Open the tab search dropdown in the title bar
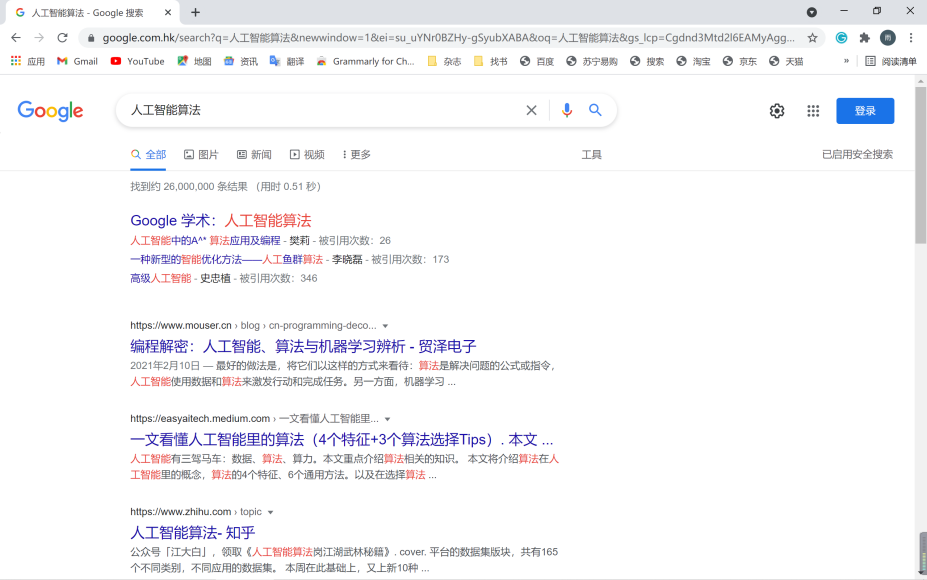The width and height of the screenshot is (927, 580). (812, 12)
